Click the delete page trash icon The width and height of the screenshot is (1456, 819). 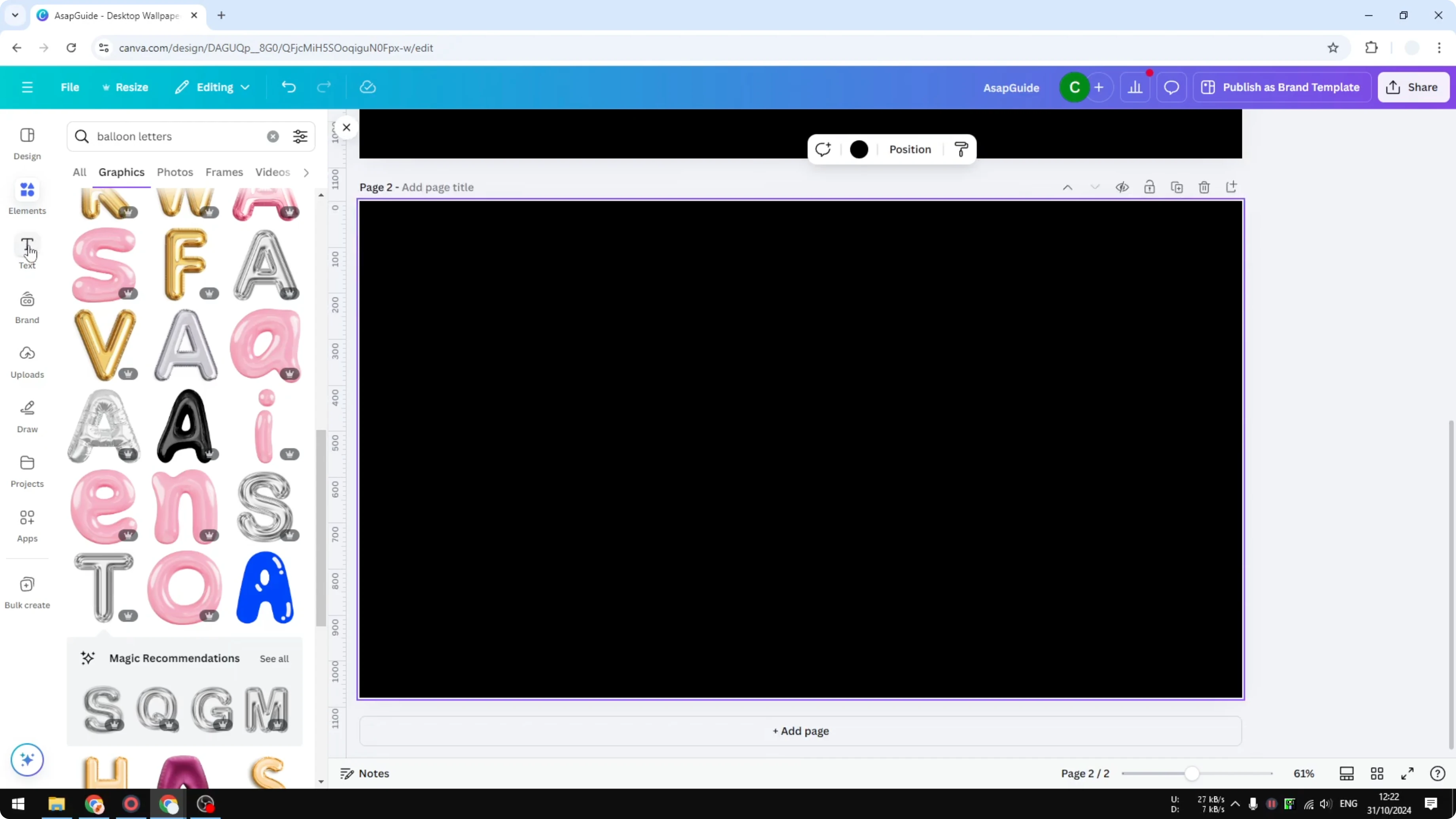tap(1204, 186)
